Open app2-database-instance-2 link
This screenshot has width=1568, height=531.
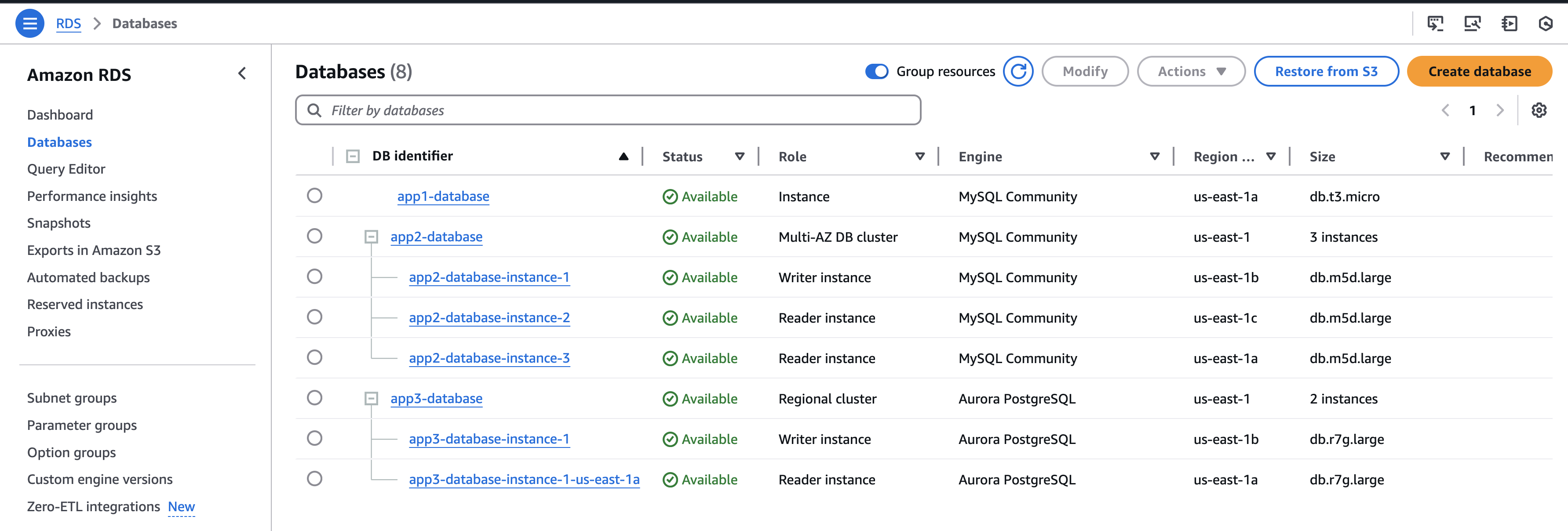pos(489,317)
